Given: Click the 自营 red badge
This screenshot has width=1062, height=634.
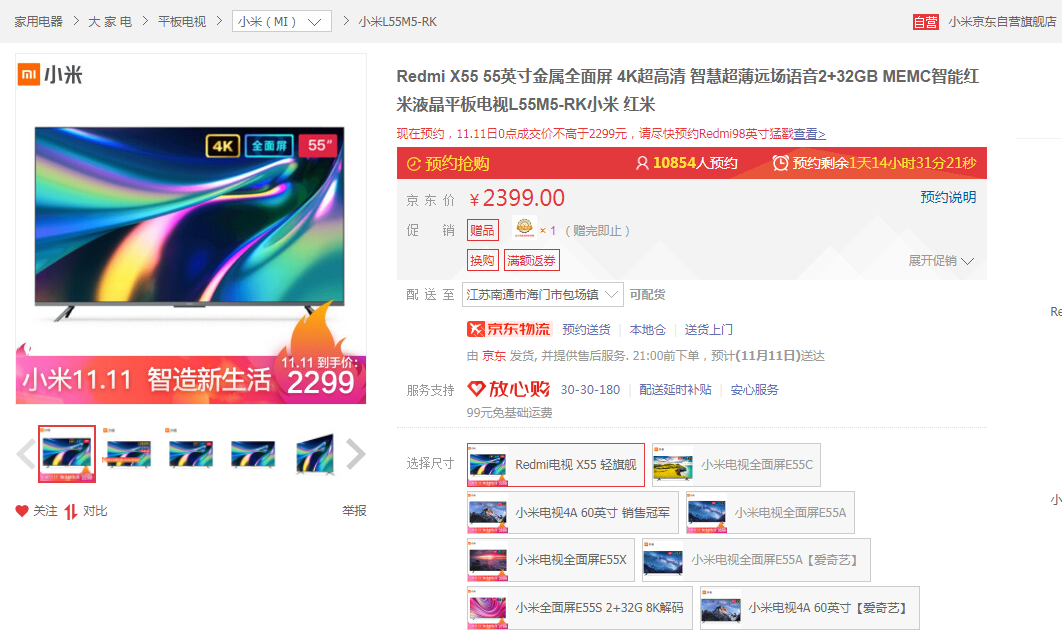Looking at the screenshot, I should (x=925, y=22).
